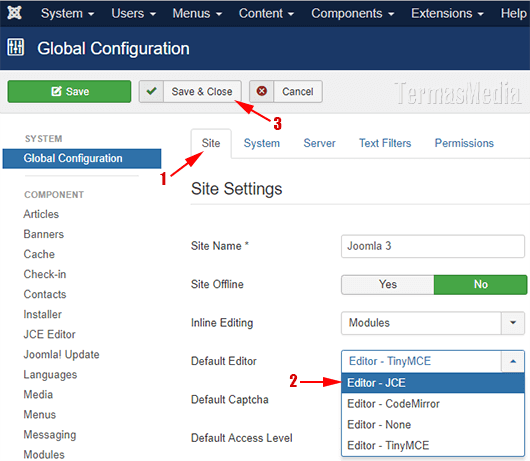This screenshot has height=461, width=530.
Task: Open Cache component settings
Action: pyautogui.click(x=39, y=254)
